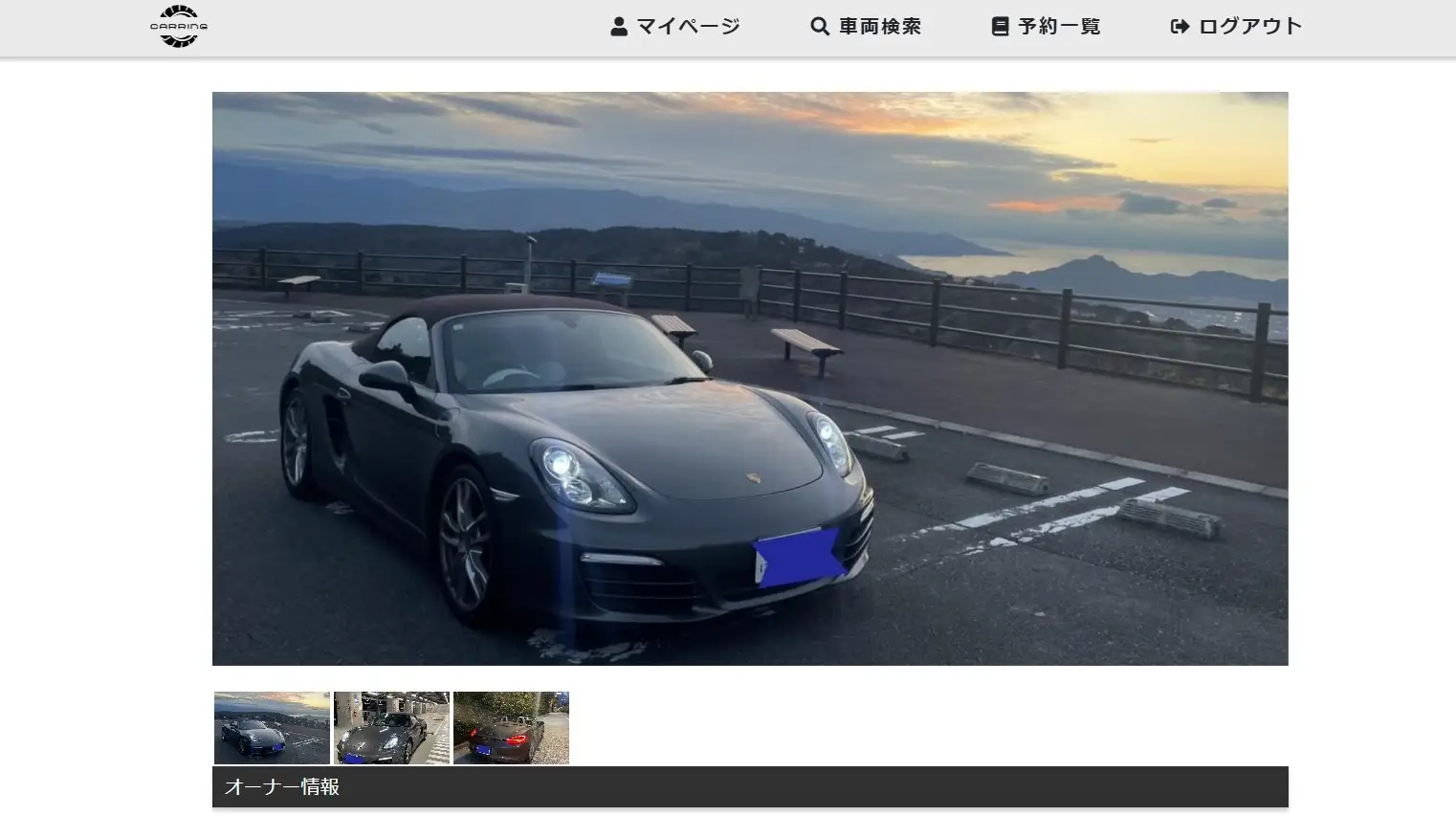Click the Carping logo in the header
The height and width of the screenshot is (816, 1456).
[x=179, y=27]
